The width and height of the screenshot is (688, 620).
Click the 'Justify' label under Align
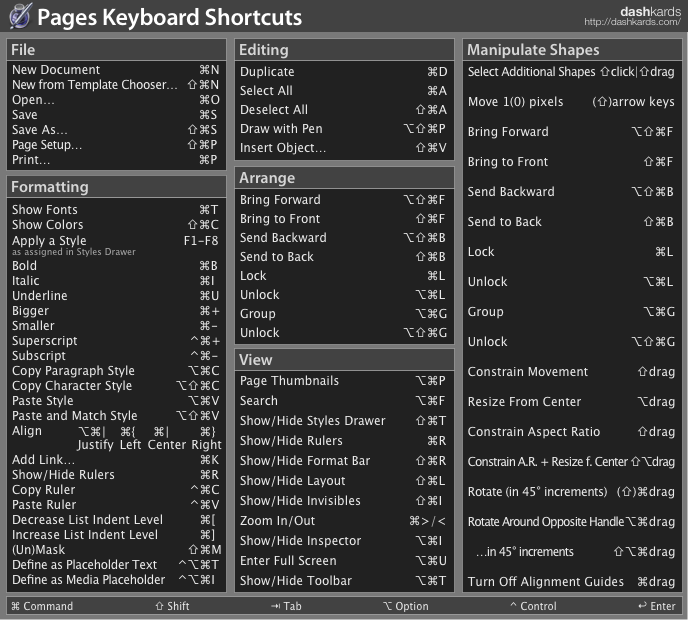pyautogui.click(x=95, y=445)
